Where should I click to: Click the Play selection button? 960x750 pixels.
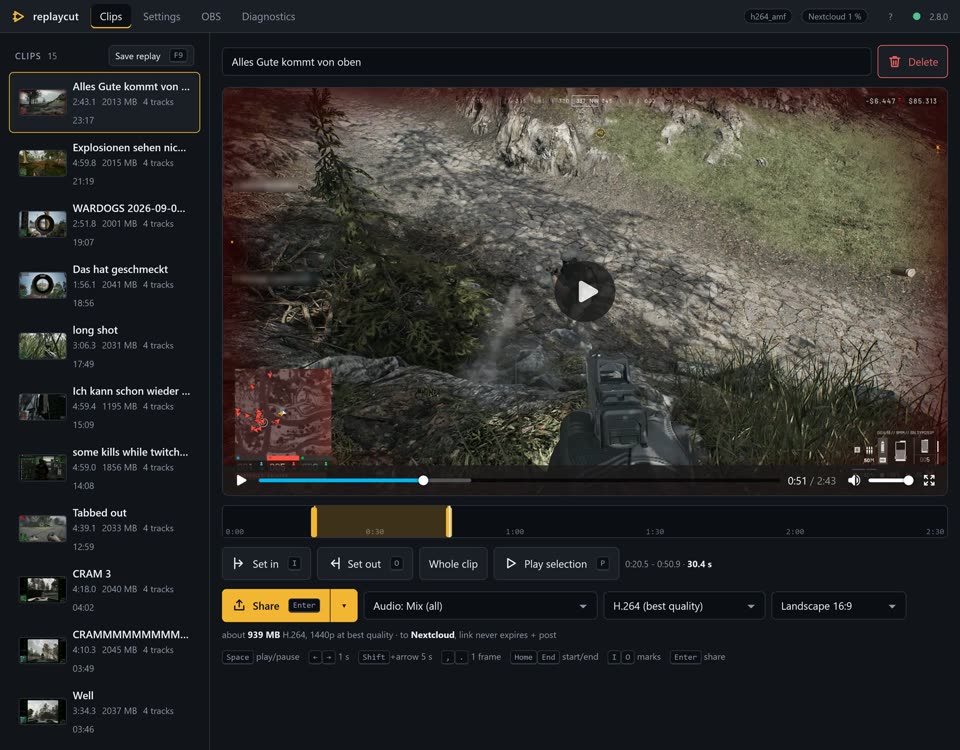556,564
